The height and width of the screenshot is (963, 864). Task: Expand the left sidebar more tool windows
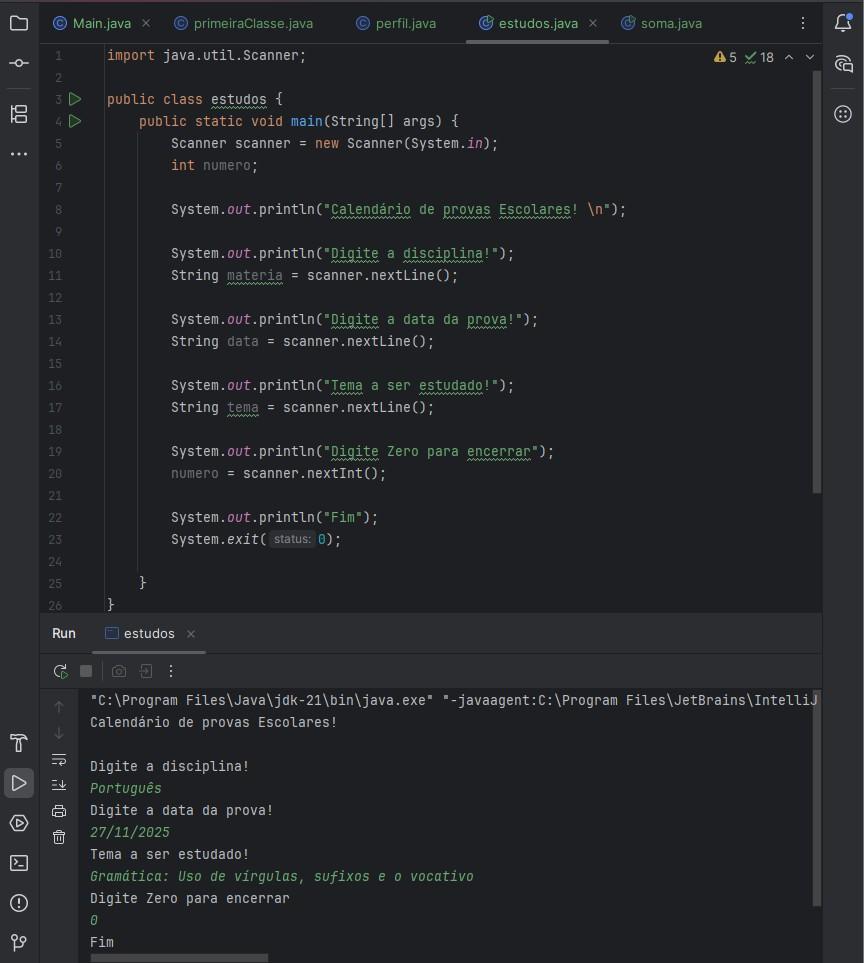pos(19,154)
